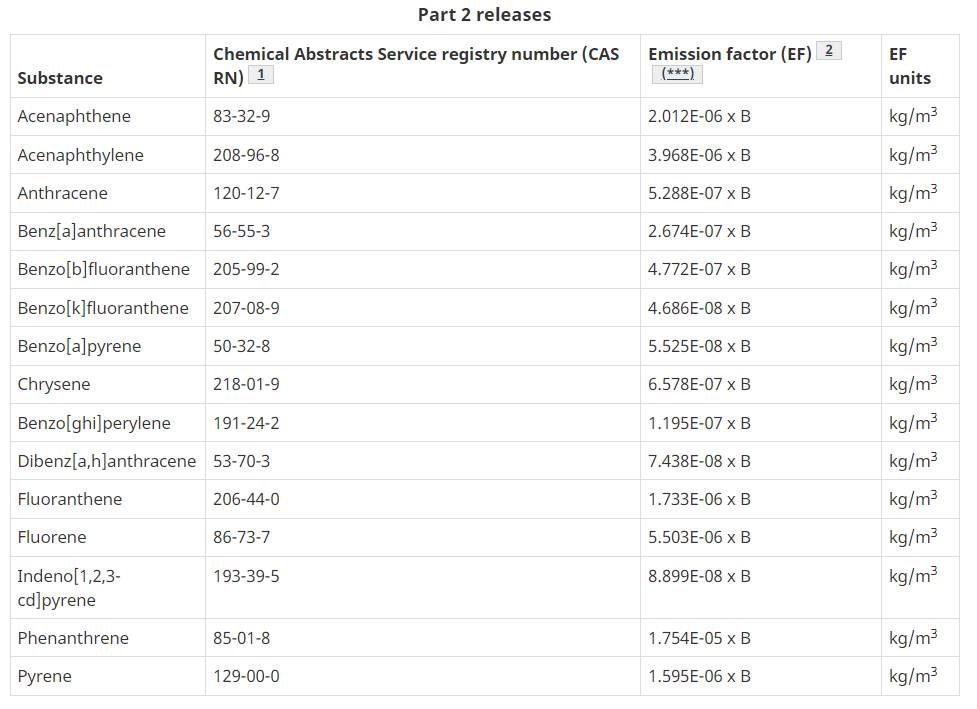The width and height of the screenshot is (977, 709).
Task: Select the Fluoranthene row label
Action: click(70, 499)
